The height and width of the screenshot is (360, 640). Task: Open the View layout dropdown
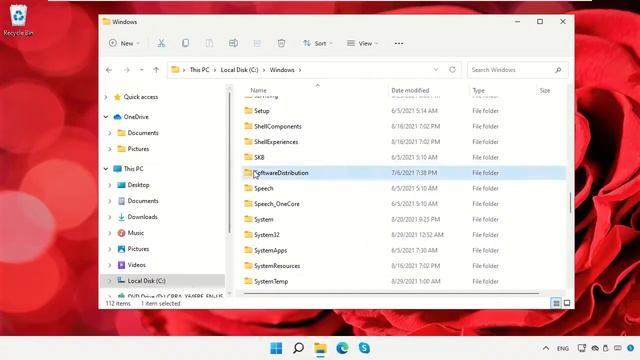pyautogui.click(x=362, y=43)
